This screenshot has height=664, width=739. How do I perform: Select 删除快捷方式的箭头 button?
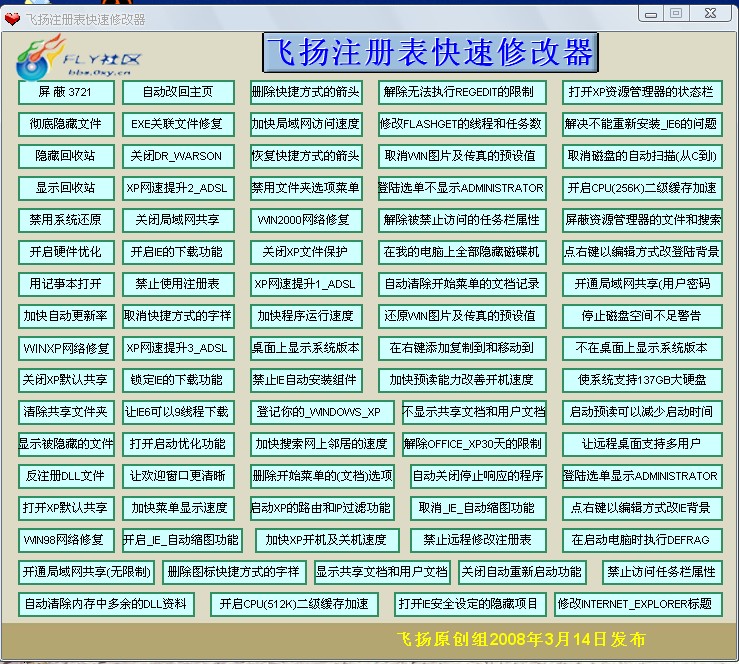306,92
